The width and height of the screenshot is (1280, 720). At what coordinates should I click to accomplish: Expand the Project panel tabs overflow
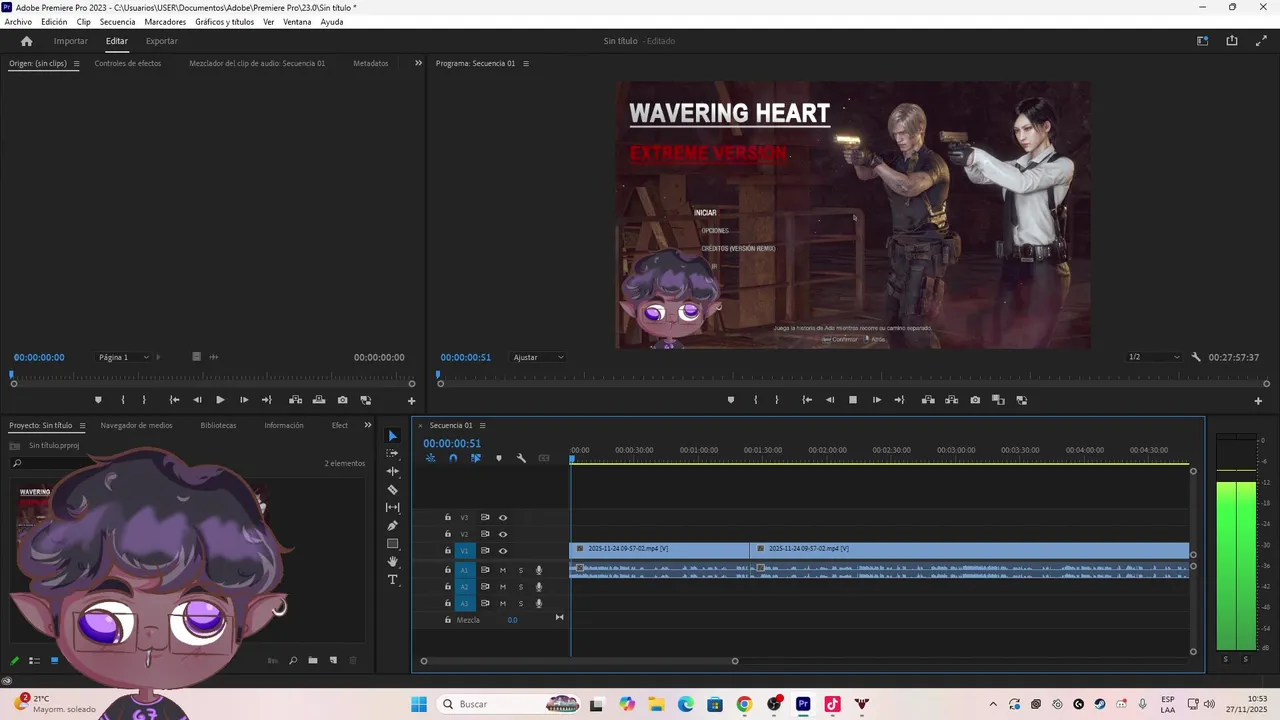367,425
